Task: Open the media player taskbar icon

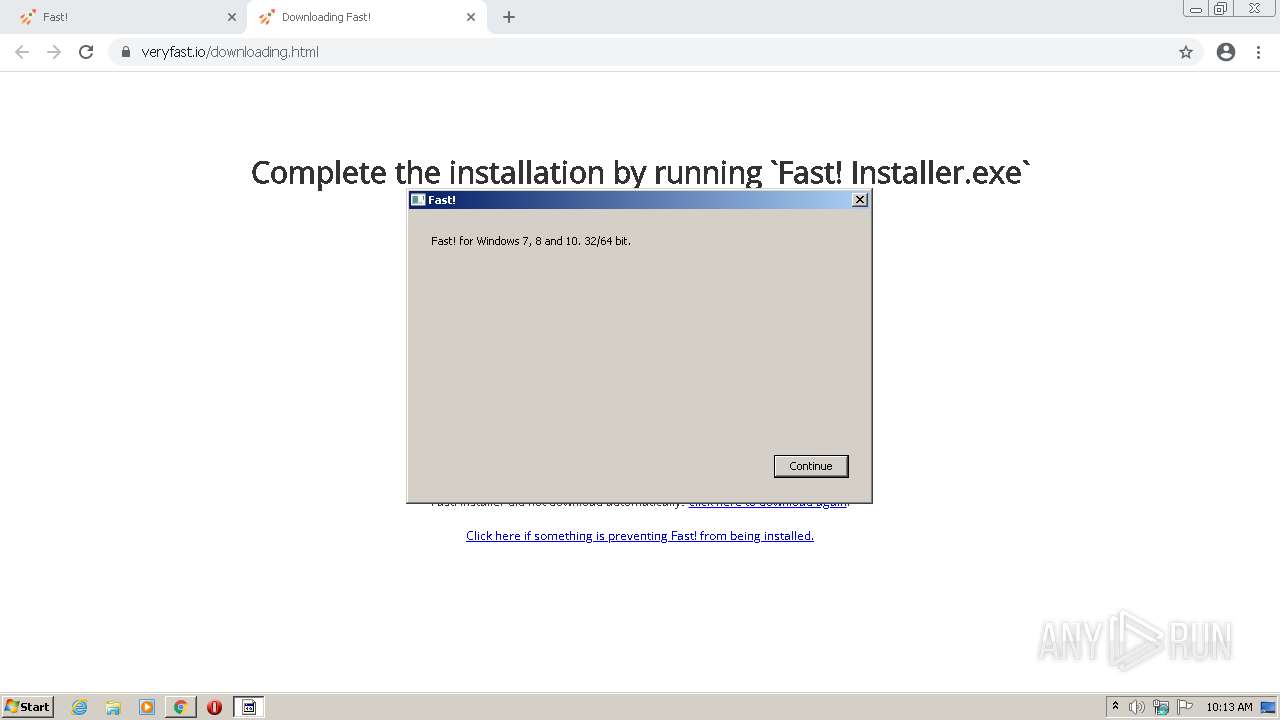Action: [147, 707]
